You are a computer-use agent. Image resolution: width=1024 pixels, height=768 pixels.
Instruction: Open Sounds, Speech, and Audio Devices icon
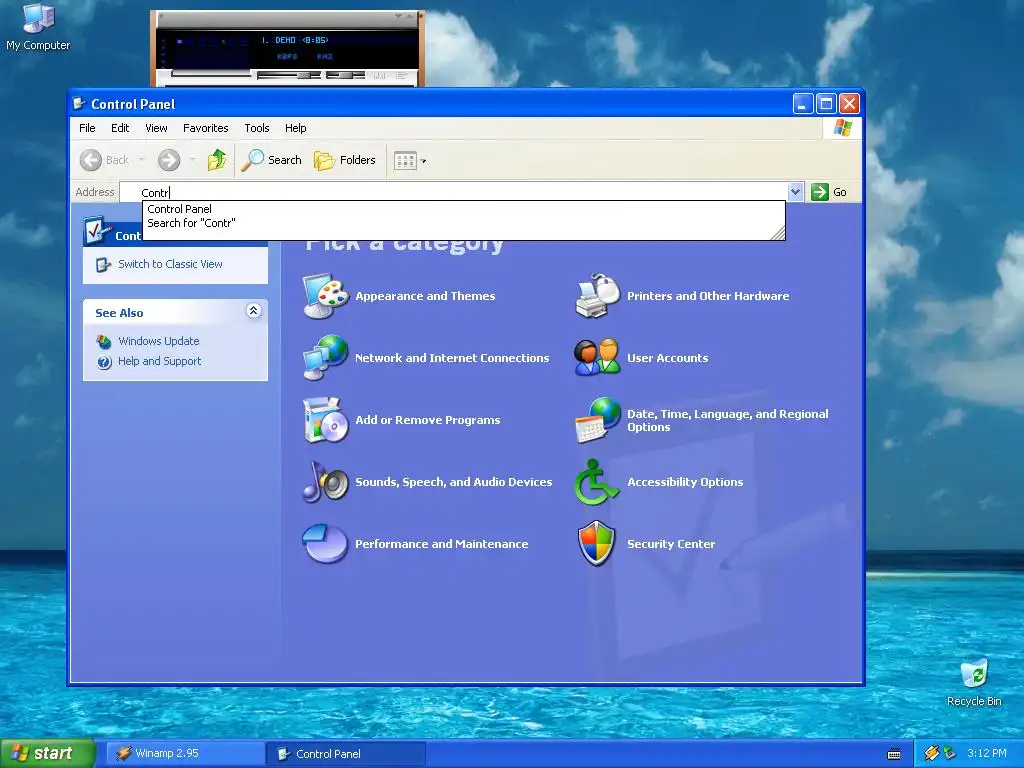[x=325, y=481]
